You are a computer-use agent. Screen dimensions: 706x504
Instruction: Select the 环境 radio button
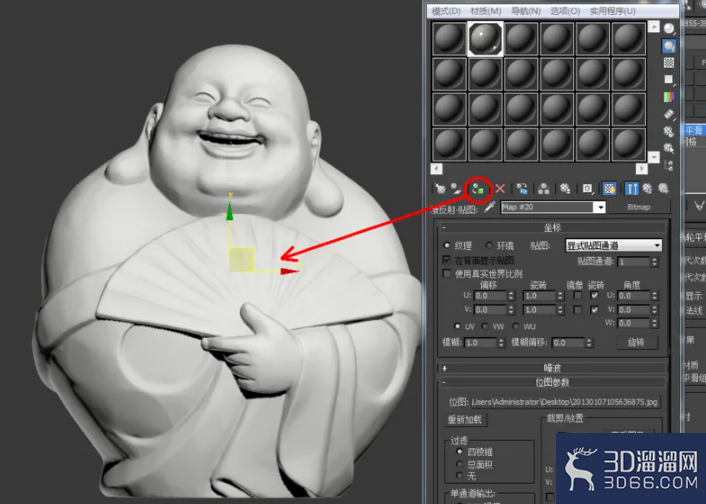[489, 245]
